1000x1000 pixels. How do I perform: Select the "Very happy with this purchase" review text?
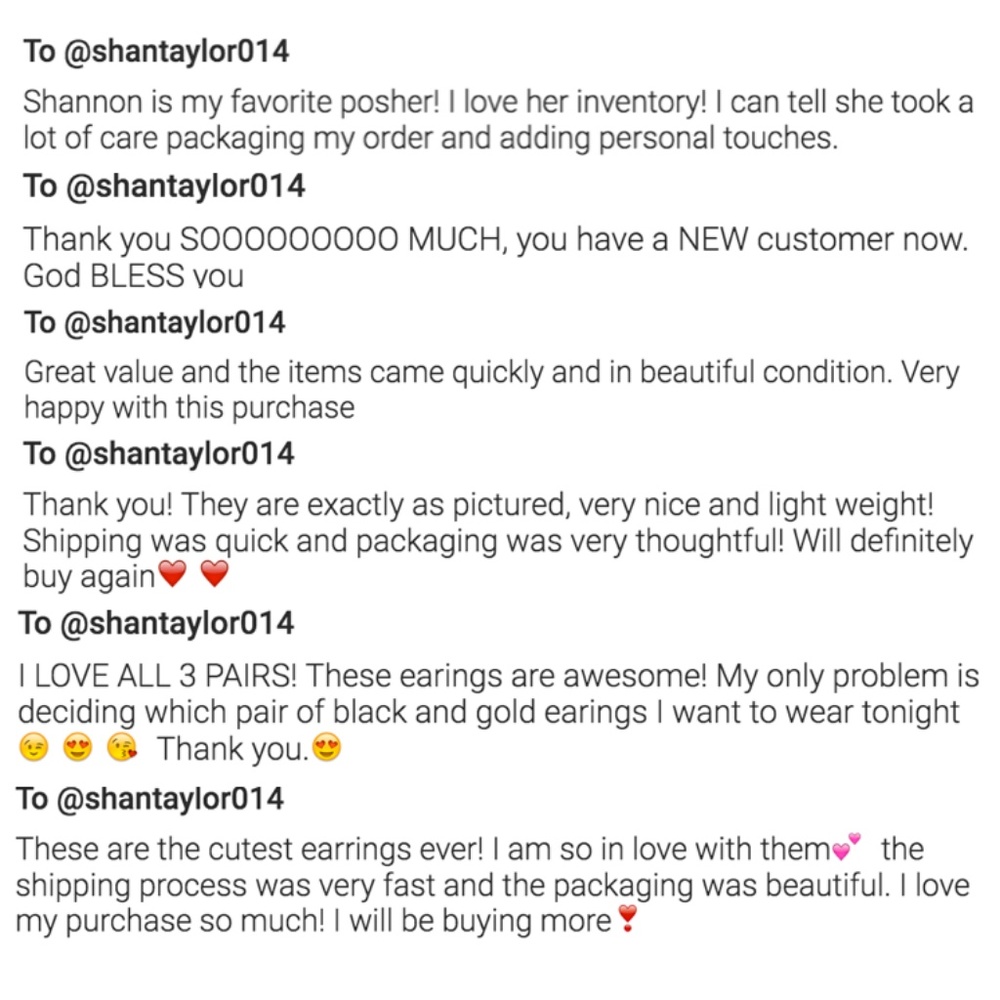tap(189, 408)
